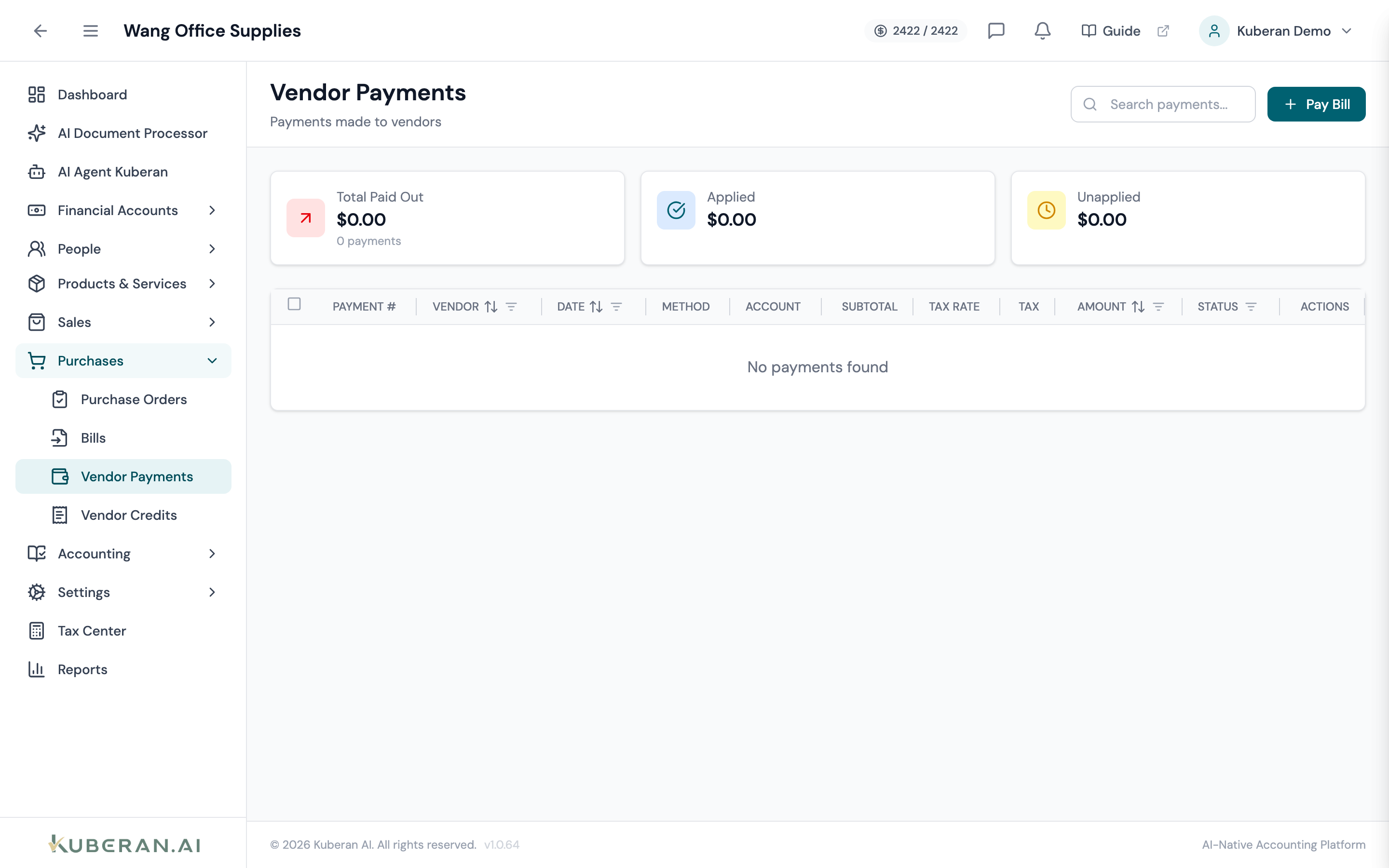Click the Kuberan Demo user avatar
The image size is (1389, 868).
click(1214, 30)
